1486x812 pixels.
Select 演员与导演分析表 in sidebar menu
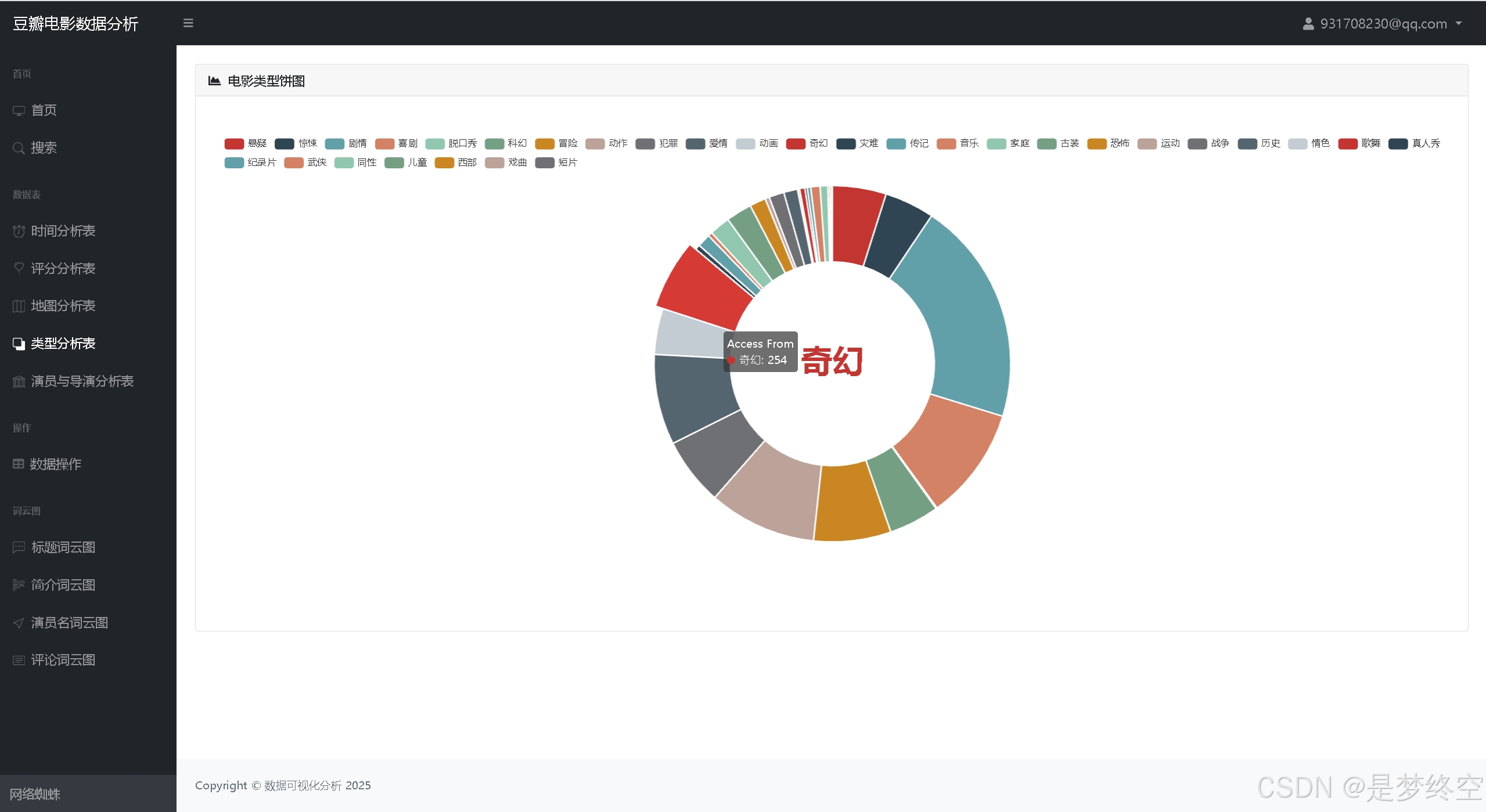82,381
